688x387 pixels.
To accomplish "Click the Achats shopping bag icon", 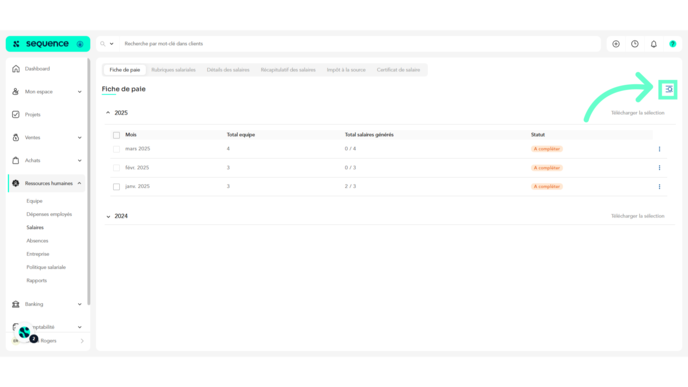I will click(16, 160).
